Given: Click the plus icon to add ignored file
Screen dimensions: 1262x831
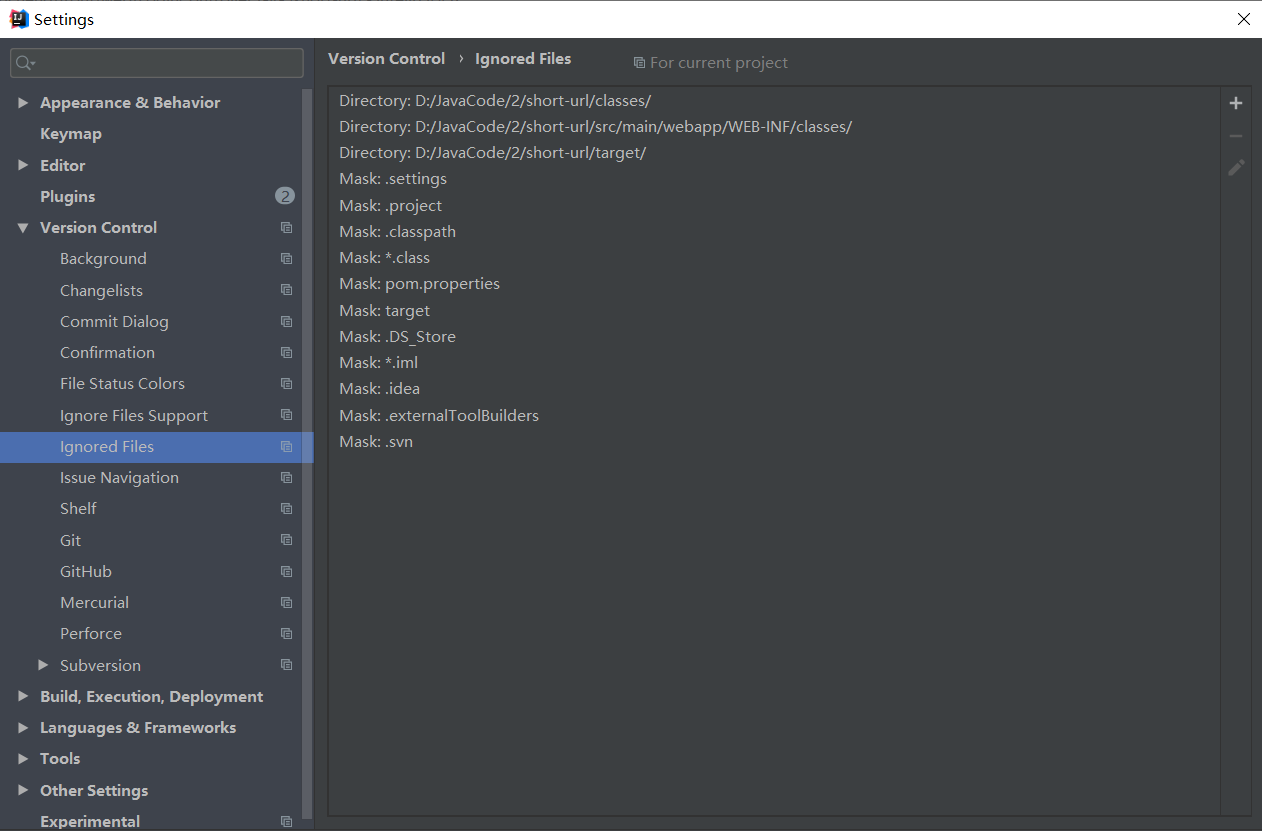Looking at the screenshot, I should click(1236, 103).
